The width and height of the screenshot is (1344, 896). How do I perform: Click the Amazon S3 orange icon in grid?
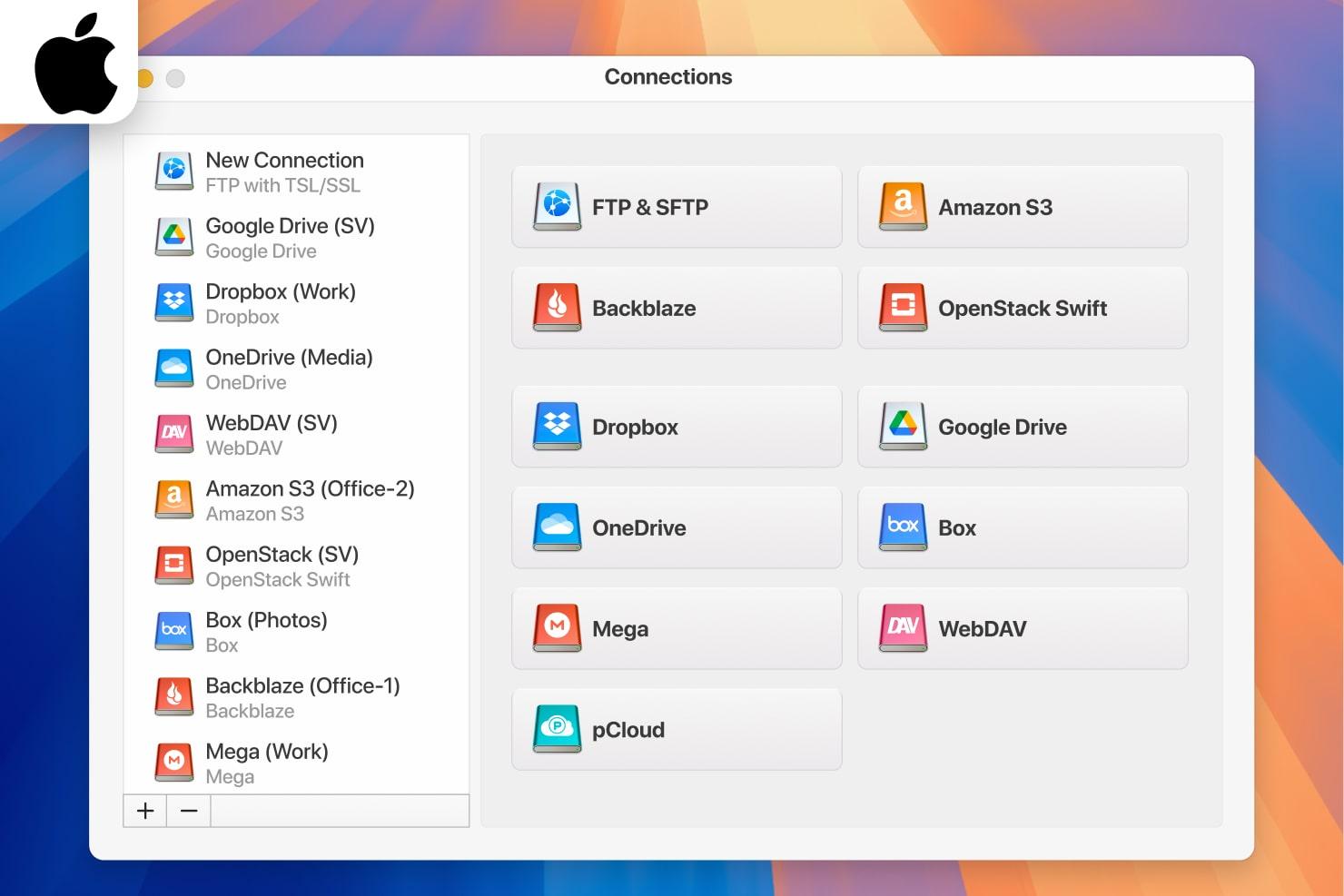[903, 207]
